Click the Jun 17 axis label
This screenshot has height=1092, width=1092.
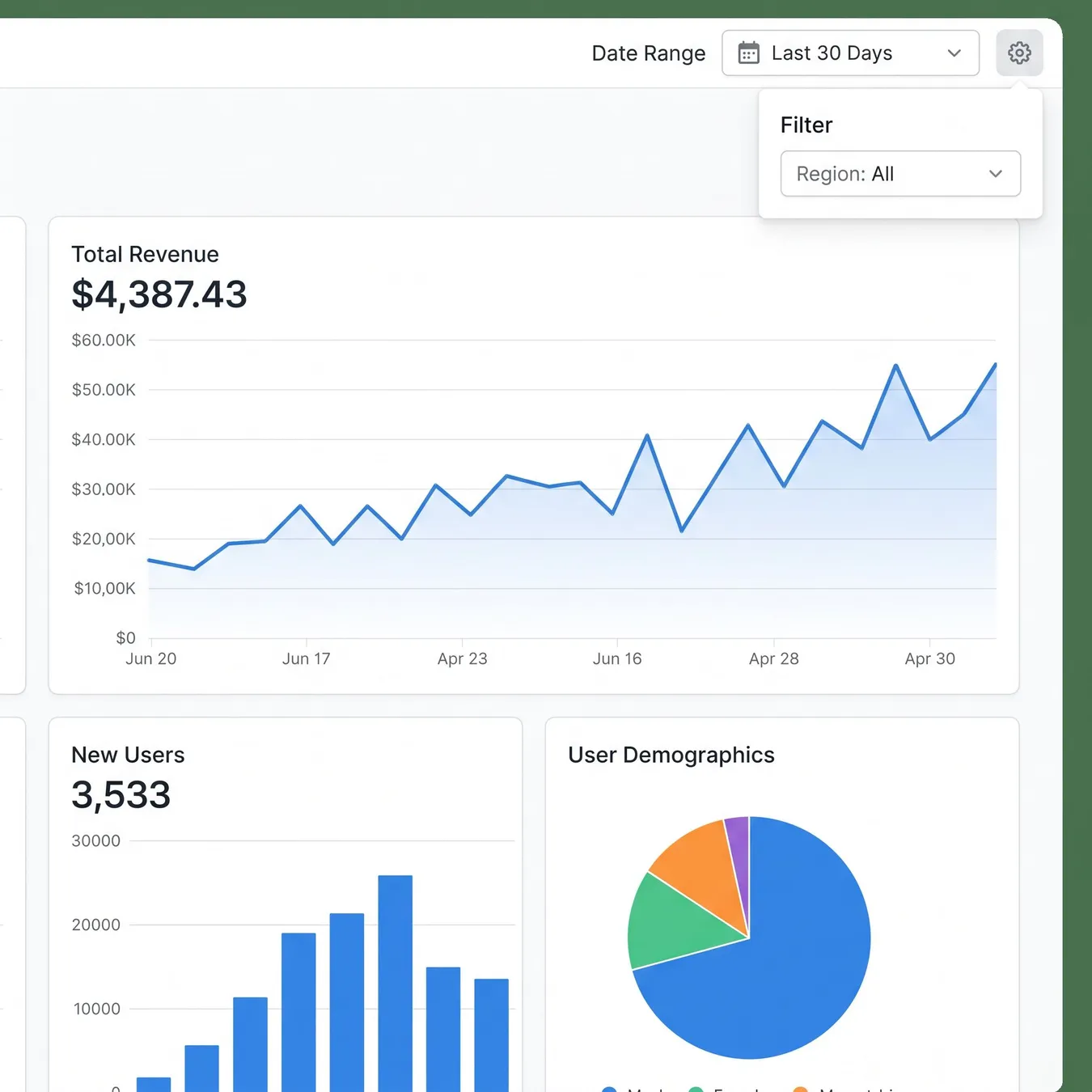pos(307,658)
